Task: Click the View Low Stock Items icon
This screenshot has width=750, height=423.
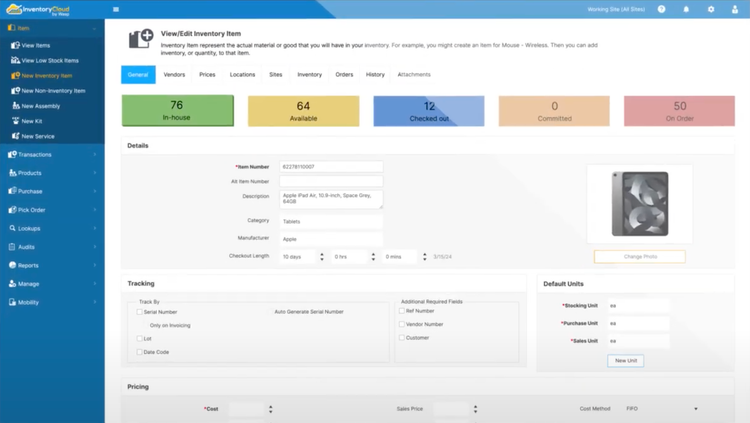Action: 15,60
